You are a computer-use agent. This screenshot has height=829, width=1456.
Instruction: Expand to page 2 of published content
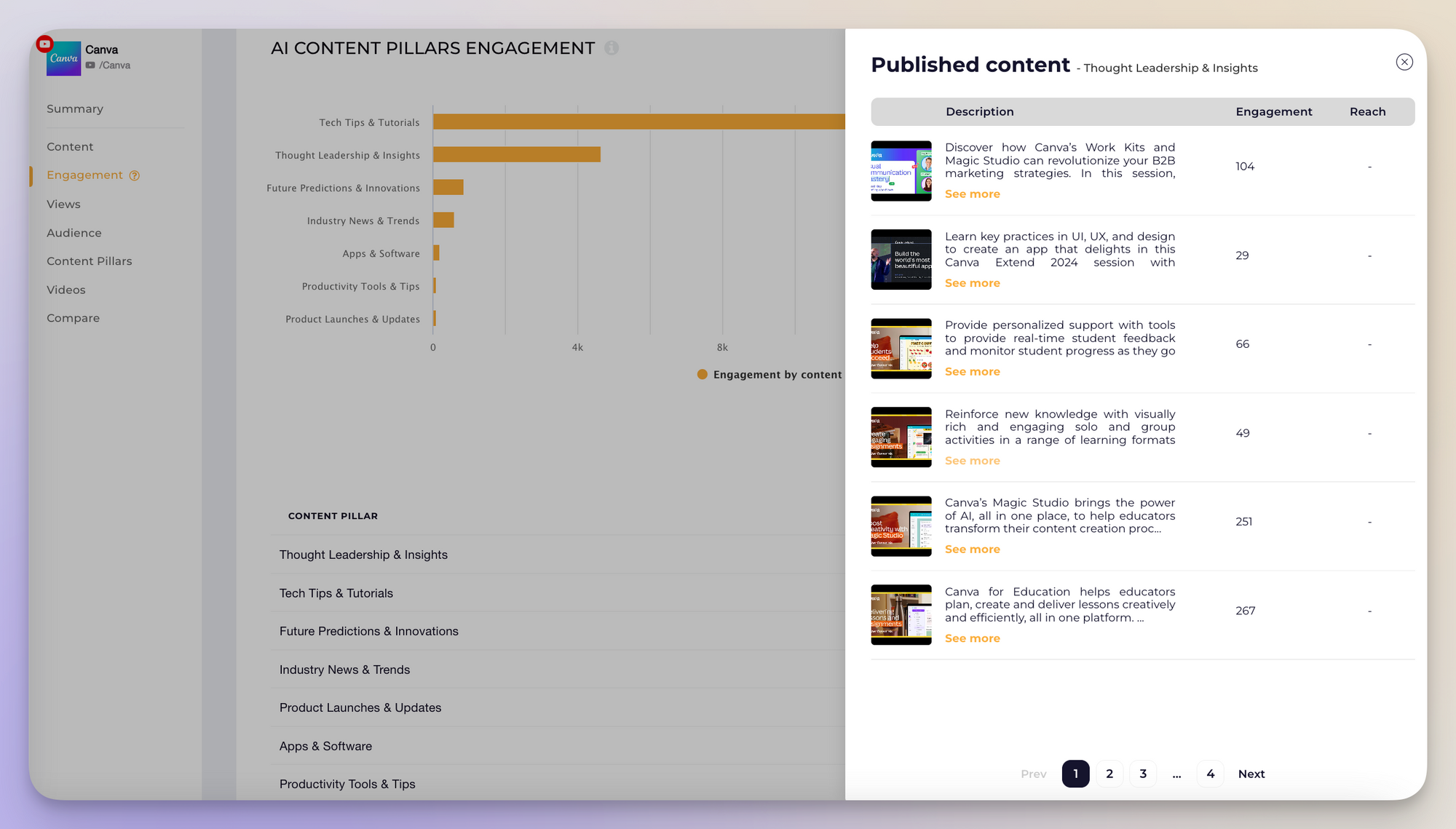[x=1109, y=773]
